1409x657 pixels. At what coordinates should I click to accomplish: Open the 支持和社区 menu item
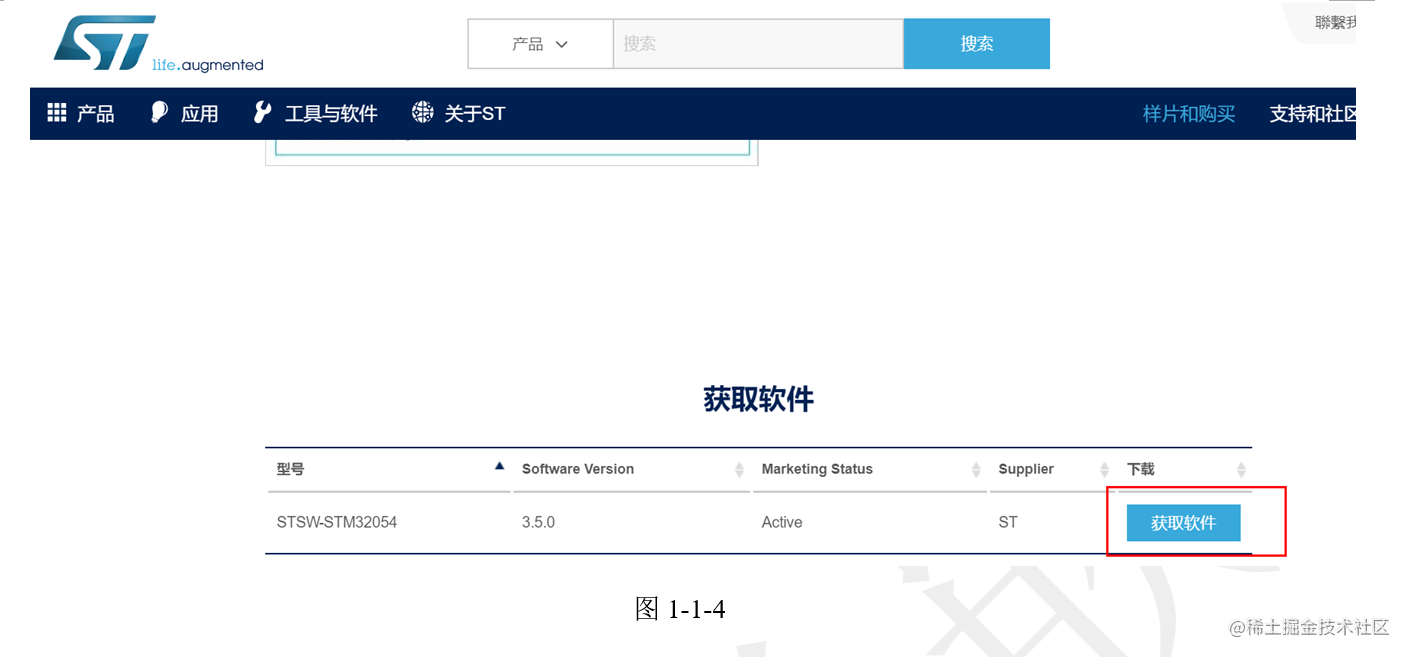(1313, 114)
